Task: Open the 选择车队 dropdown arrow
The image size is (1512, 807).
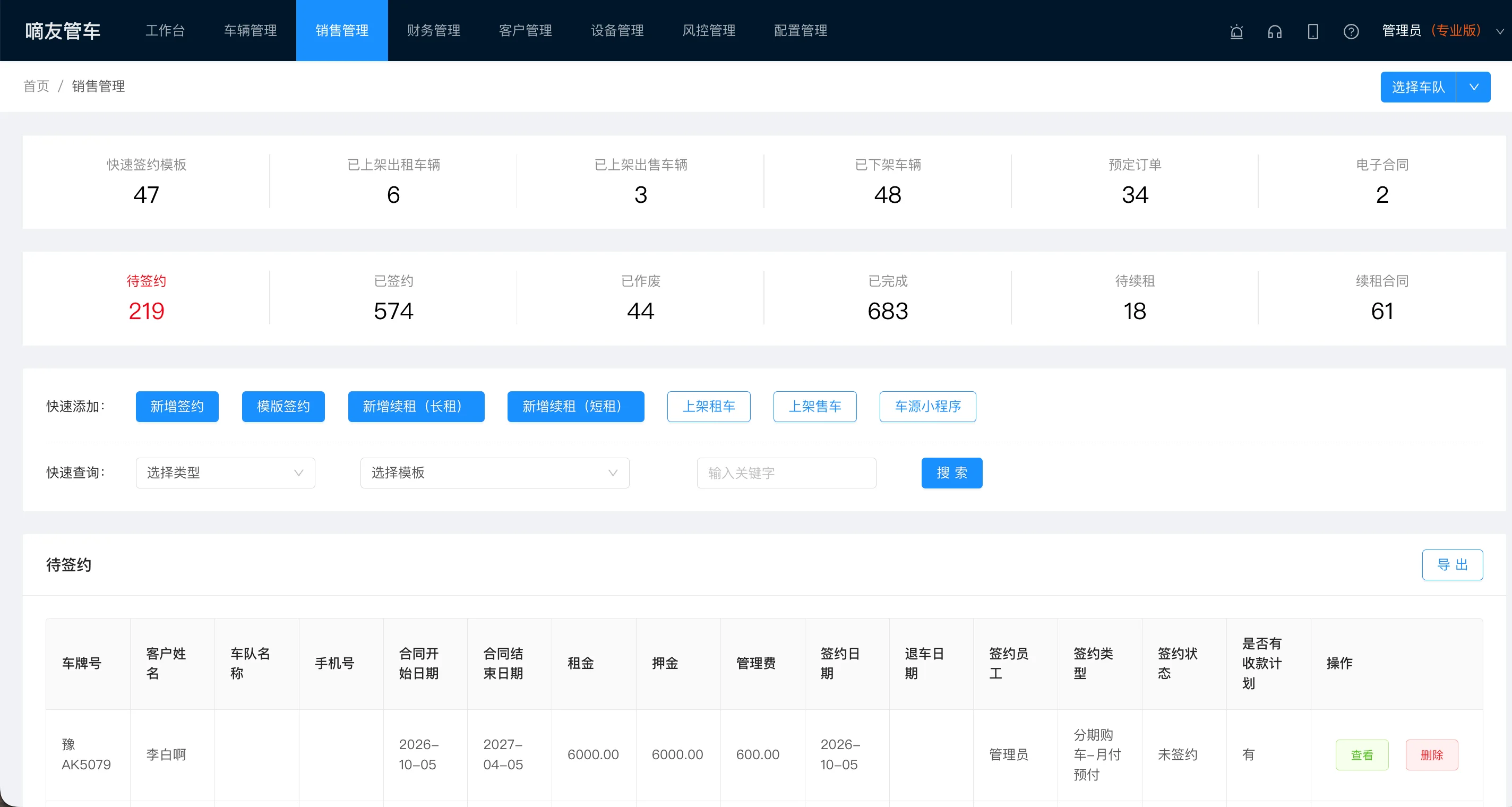Action: (x=1473, y=87)
